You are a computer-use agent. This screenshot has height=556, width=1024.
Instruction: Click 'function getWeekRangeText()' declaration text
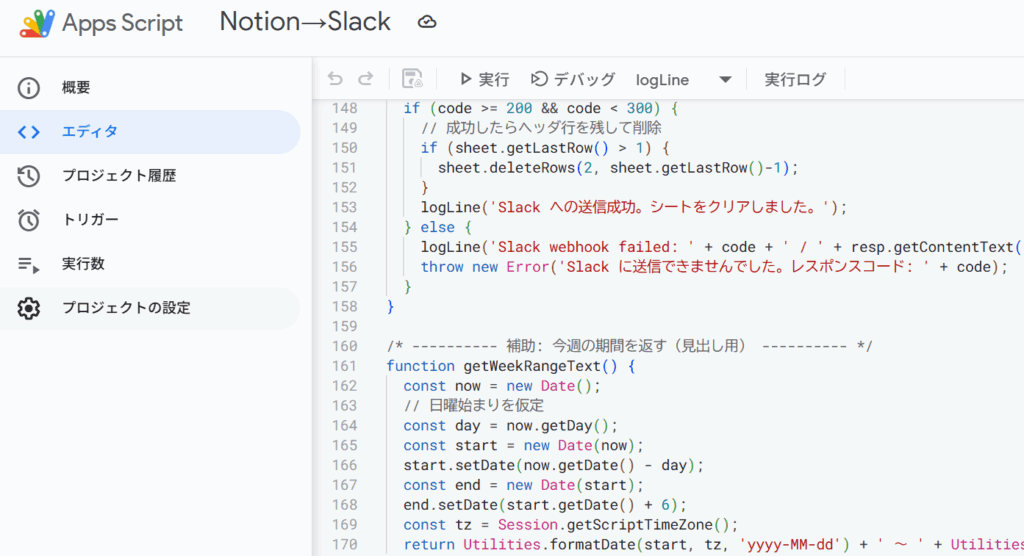(510, 366)
